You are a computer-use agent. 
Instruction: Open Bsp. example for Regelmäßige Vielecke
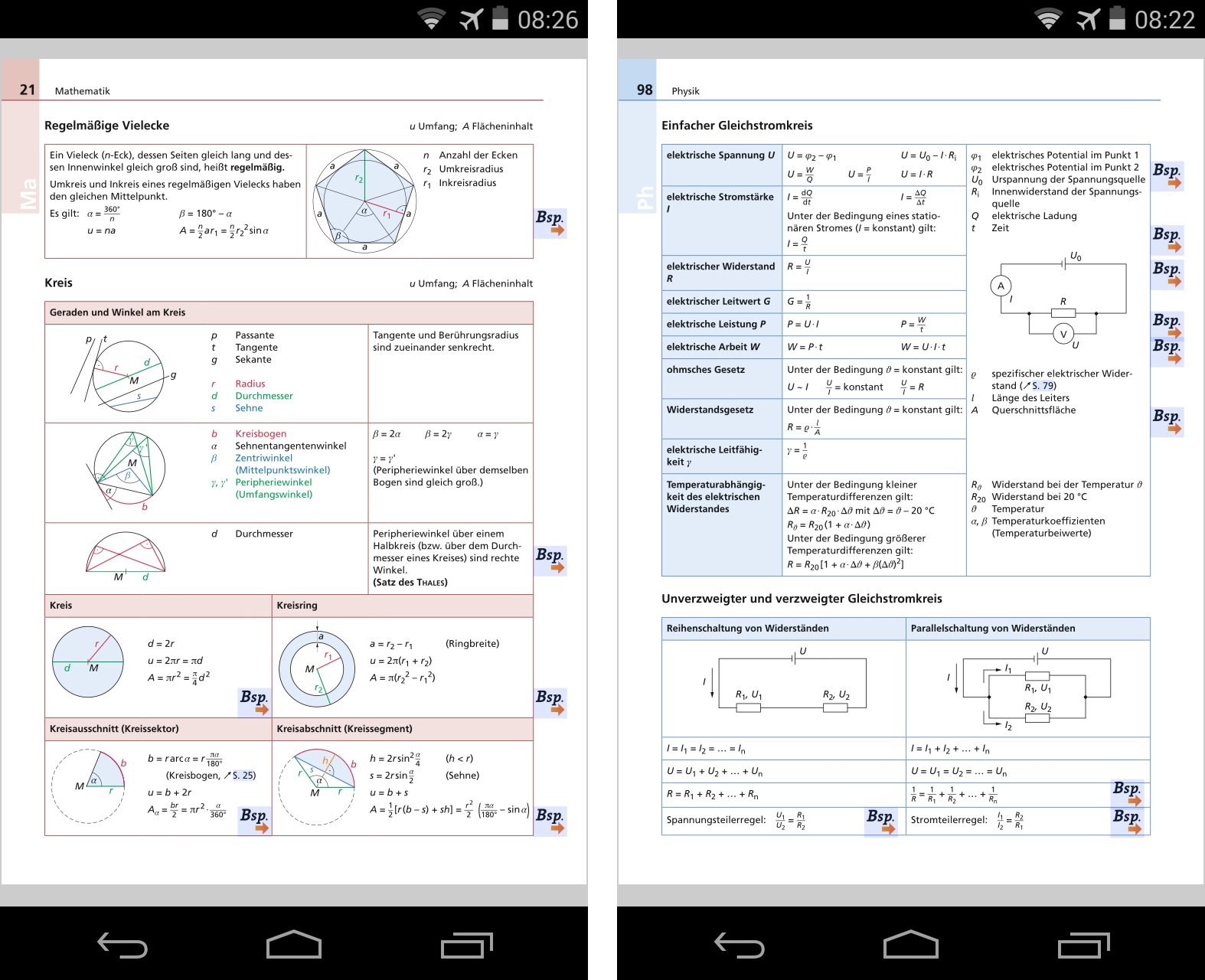coord(550,222)
